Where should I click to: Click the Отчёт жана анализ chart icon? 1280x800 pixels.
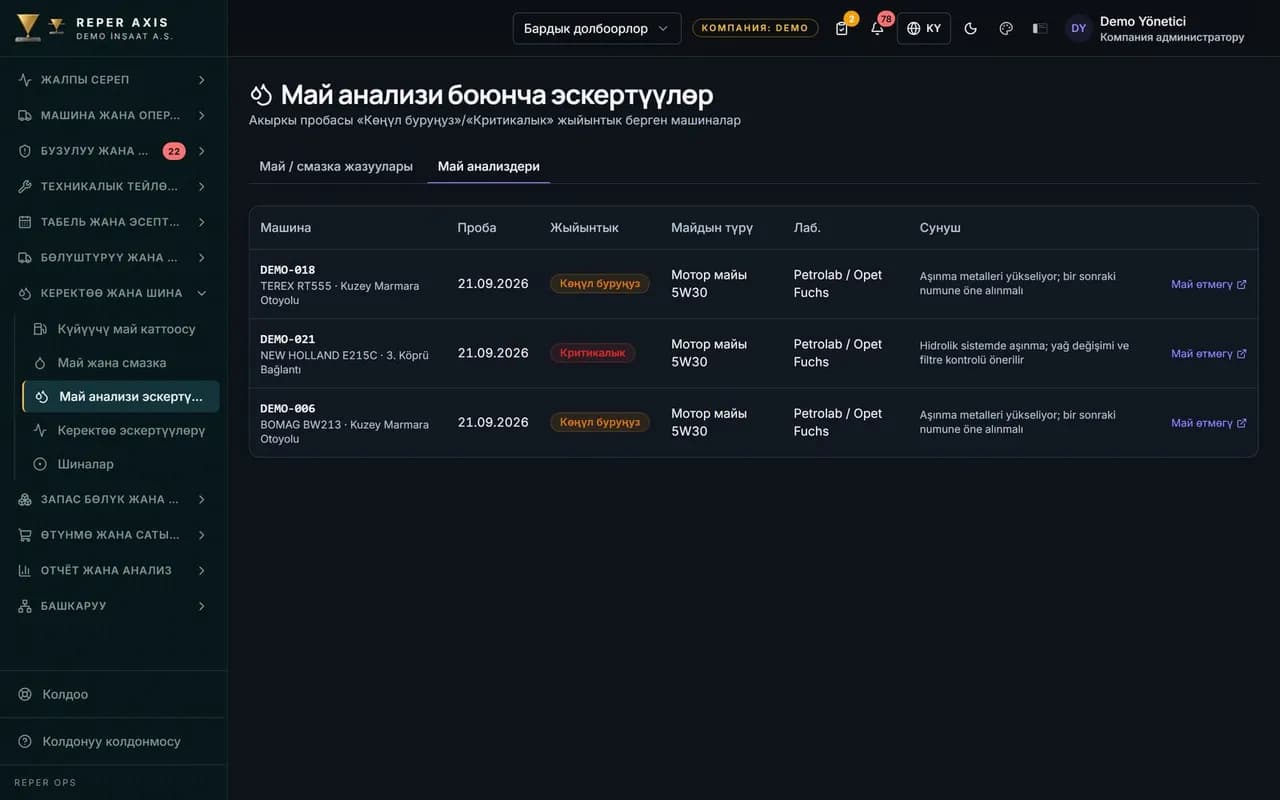25,570
